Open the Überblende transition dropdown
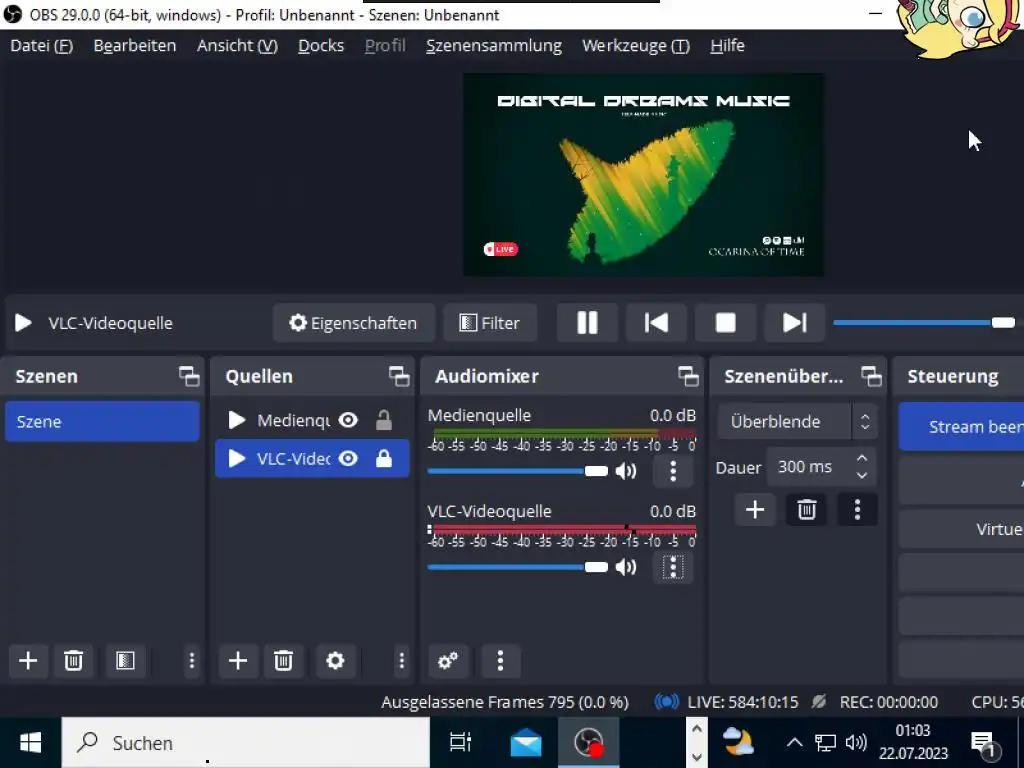 tap(797, 421)
